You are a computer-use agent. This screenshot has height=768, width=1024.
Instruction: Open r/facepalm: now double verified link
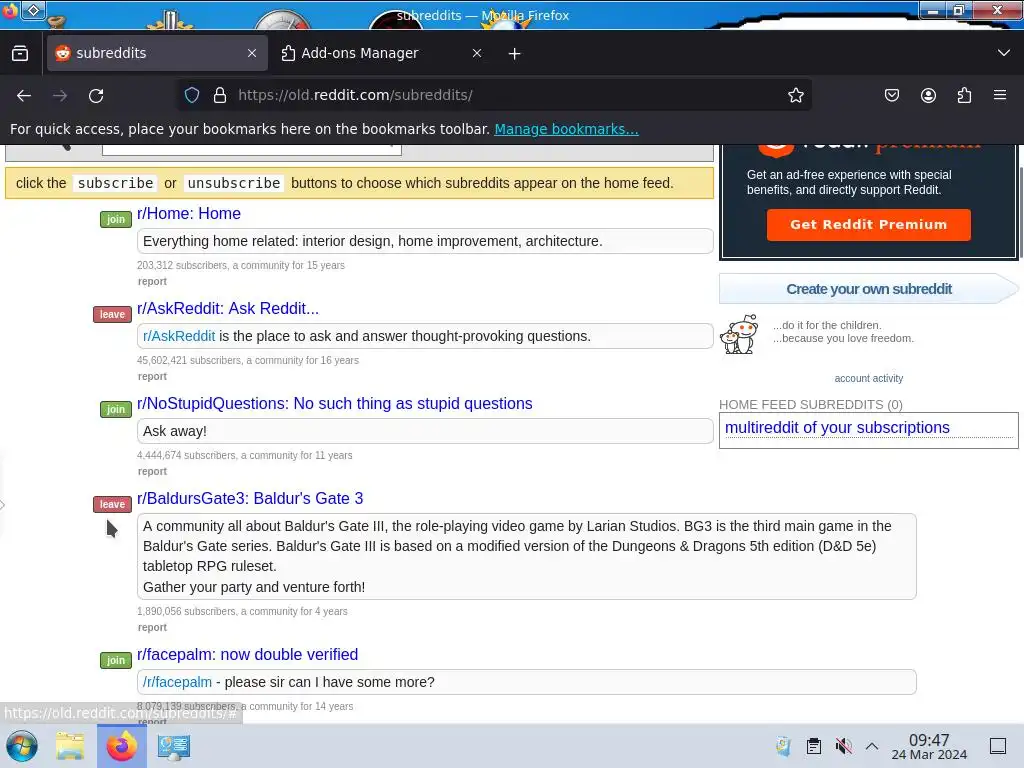click(248, 654)
